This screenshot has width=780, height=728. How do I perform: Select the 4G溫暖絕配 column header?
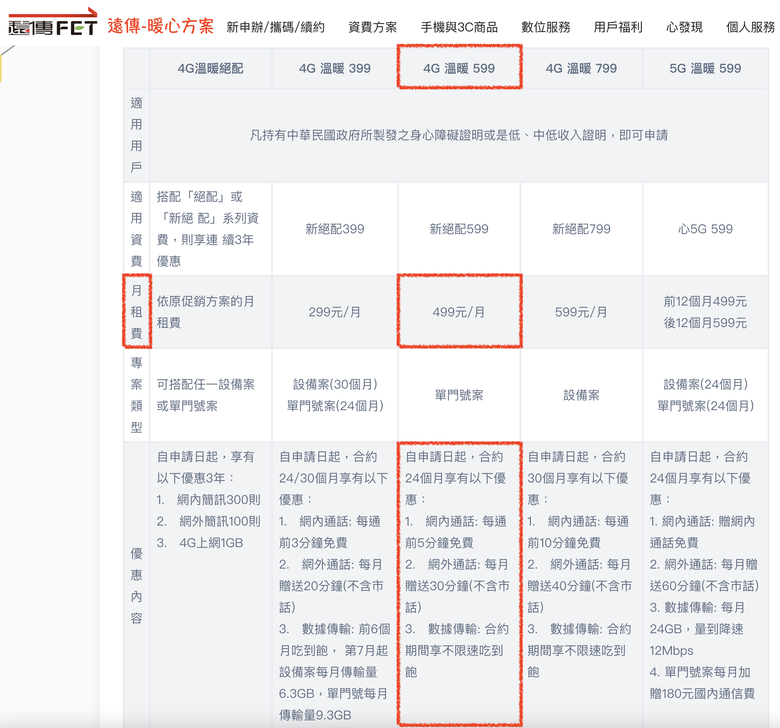click(210, 68)
